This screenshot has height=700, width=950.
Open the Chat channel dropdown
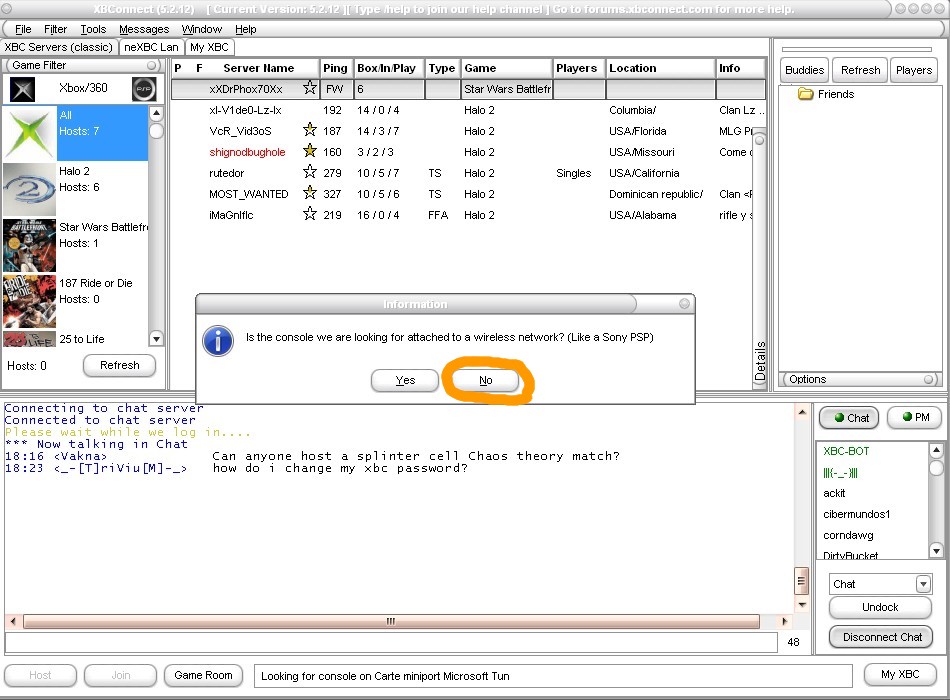tap(923, 584)
